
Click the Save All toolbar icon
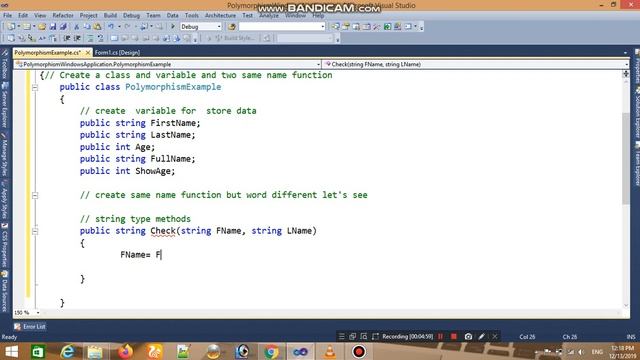pos(63,27)
